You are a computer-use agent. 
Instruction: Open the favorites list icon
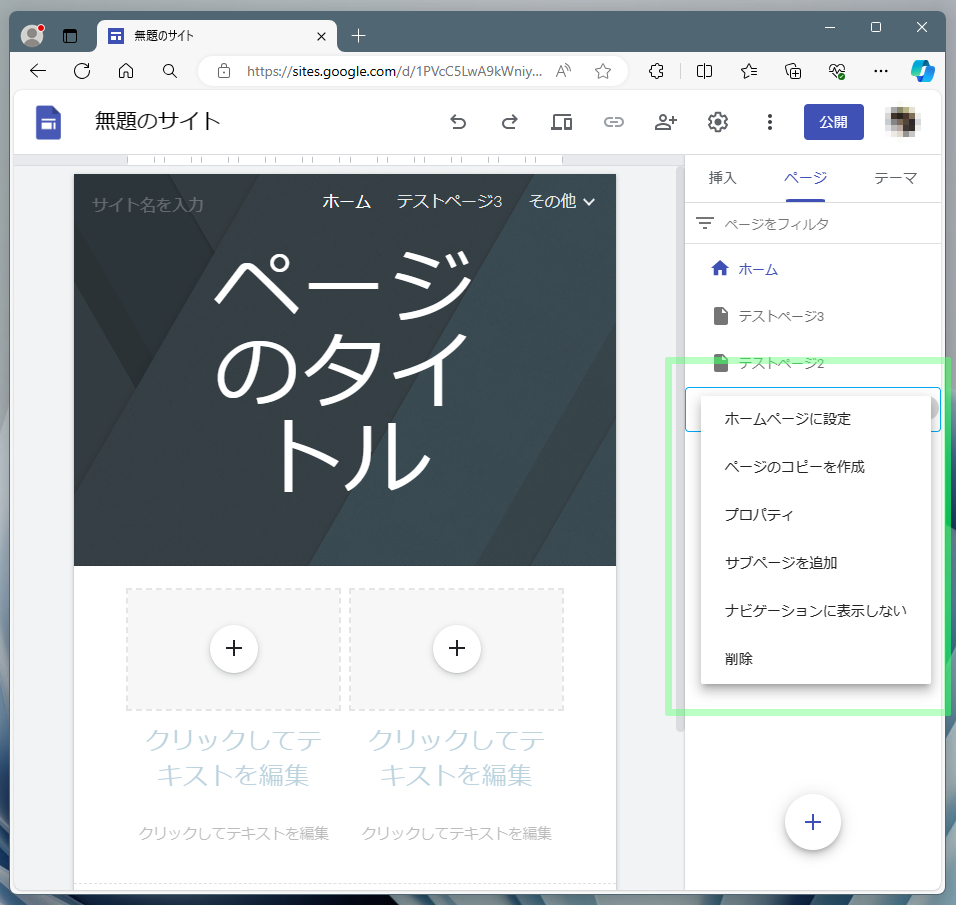pyautogui.click(x=749, y=71)
